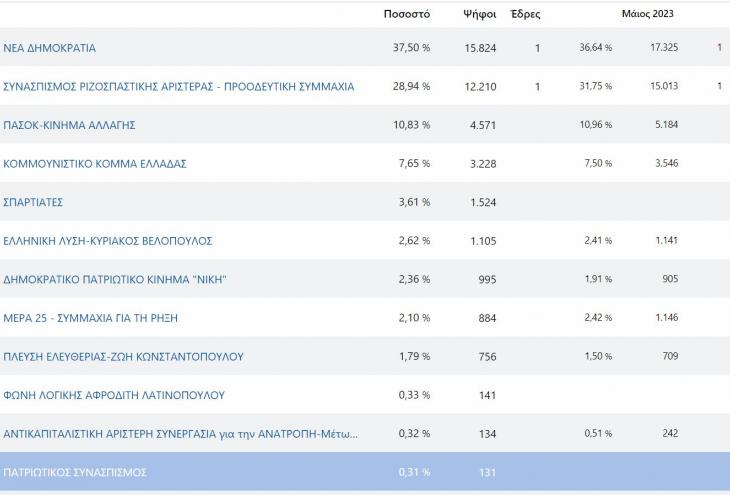The width and height of the screenshot is (730, 495).
Task: Click the 756 votes value
Action: 487,357
